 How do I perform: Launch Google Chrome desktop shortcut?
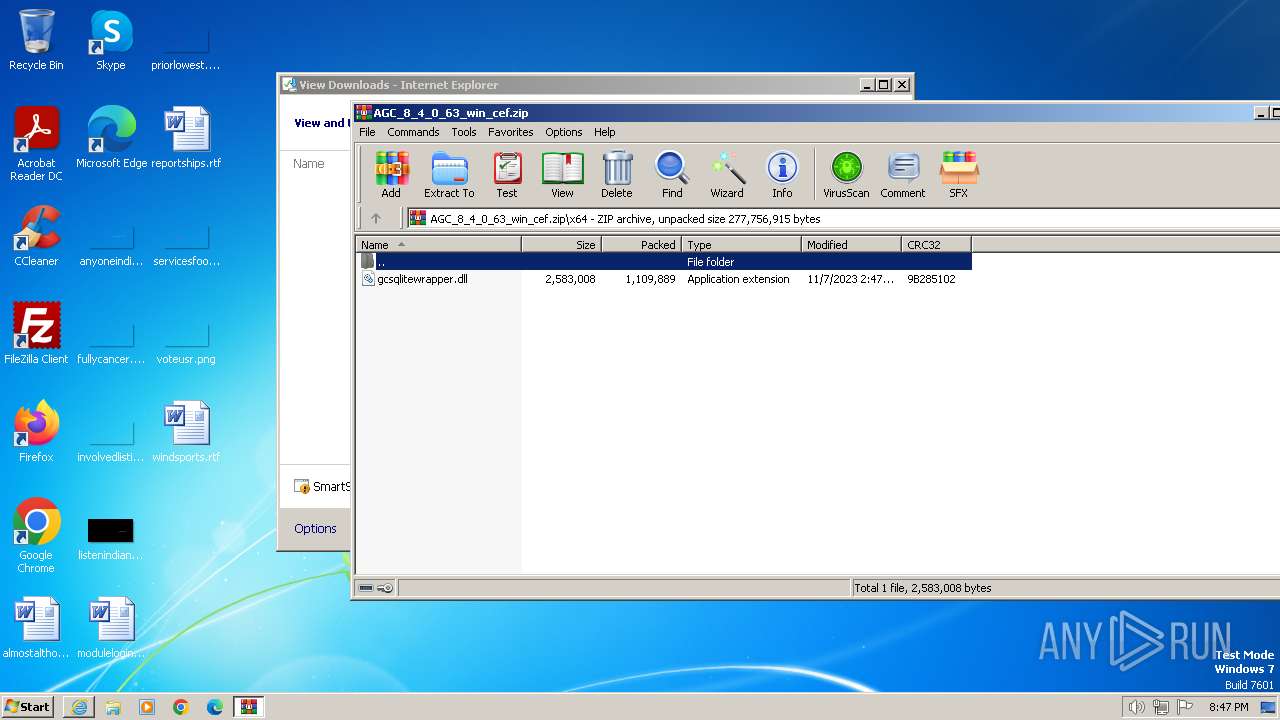pos(36,536)
